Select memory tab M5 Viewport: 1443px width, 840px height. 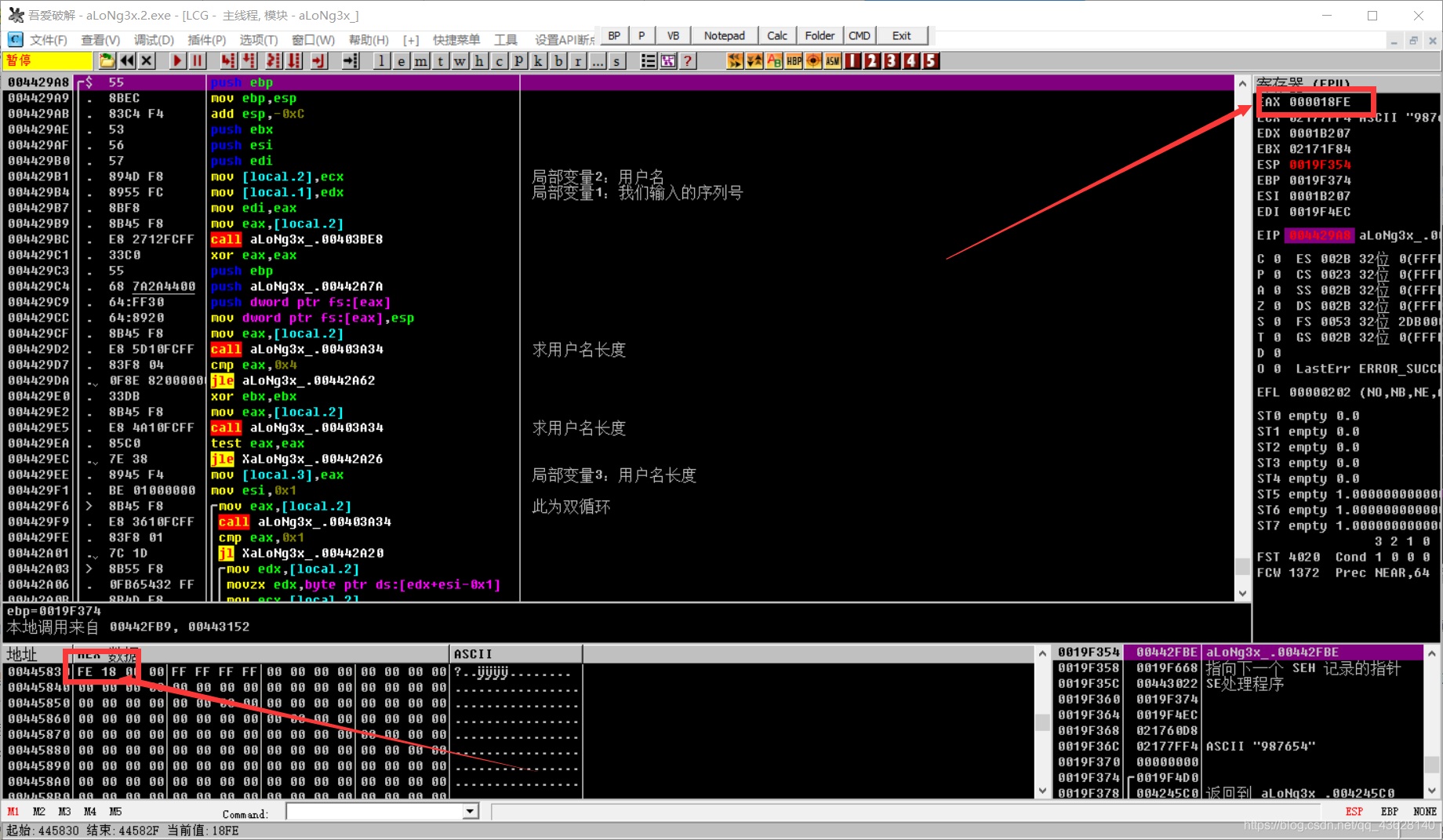(115, 812)
